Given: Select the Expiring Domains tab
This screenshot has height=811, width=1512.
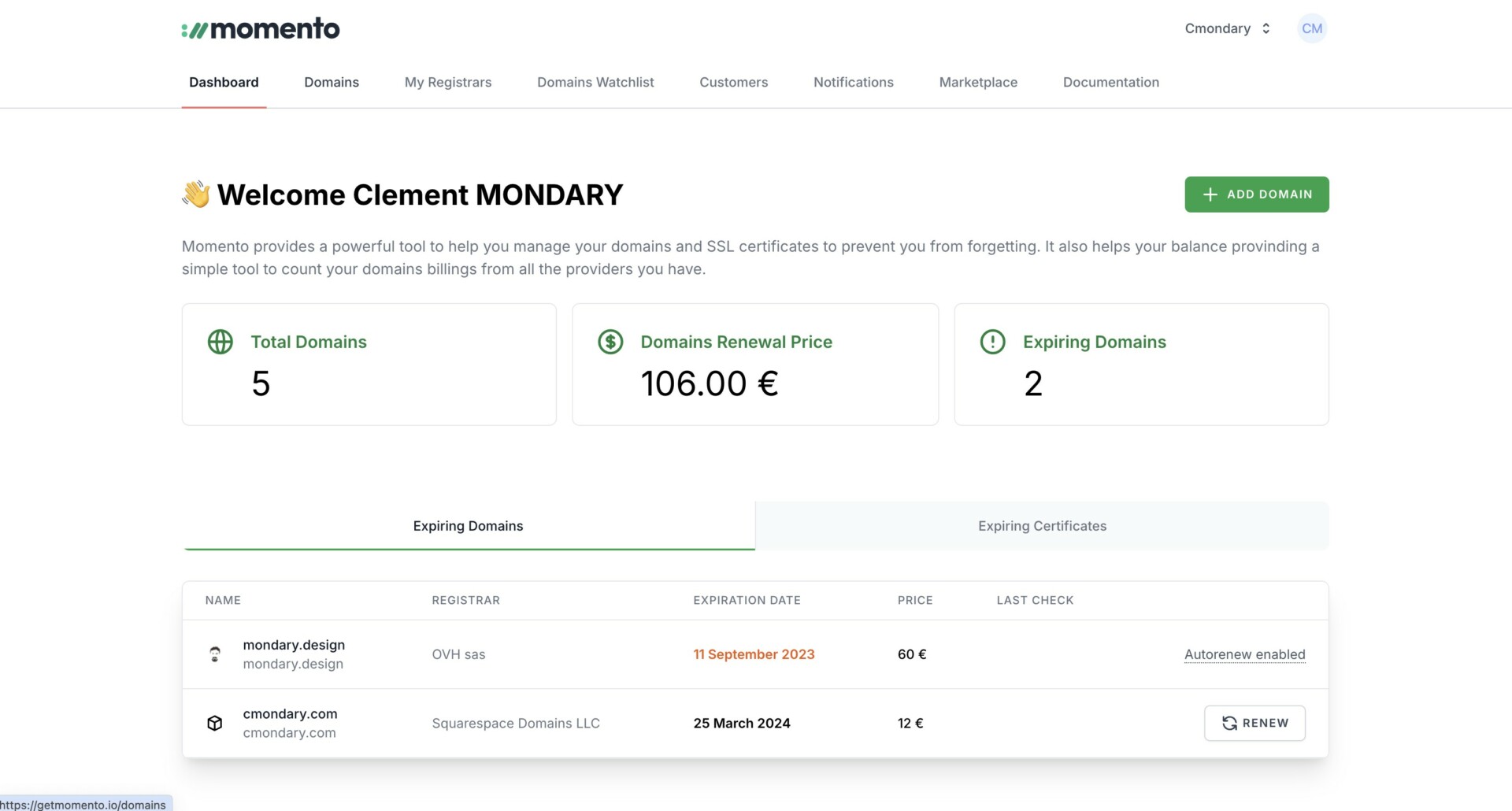Looking at the screenshot, I should click(x=469, y=525).
